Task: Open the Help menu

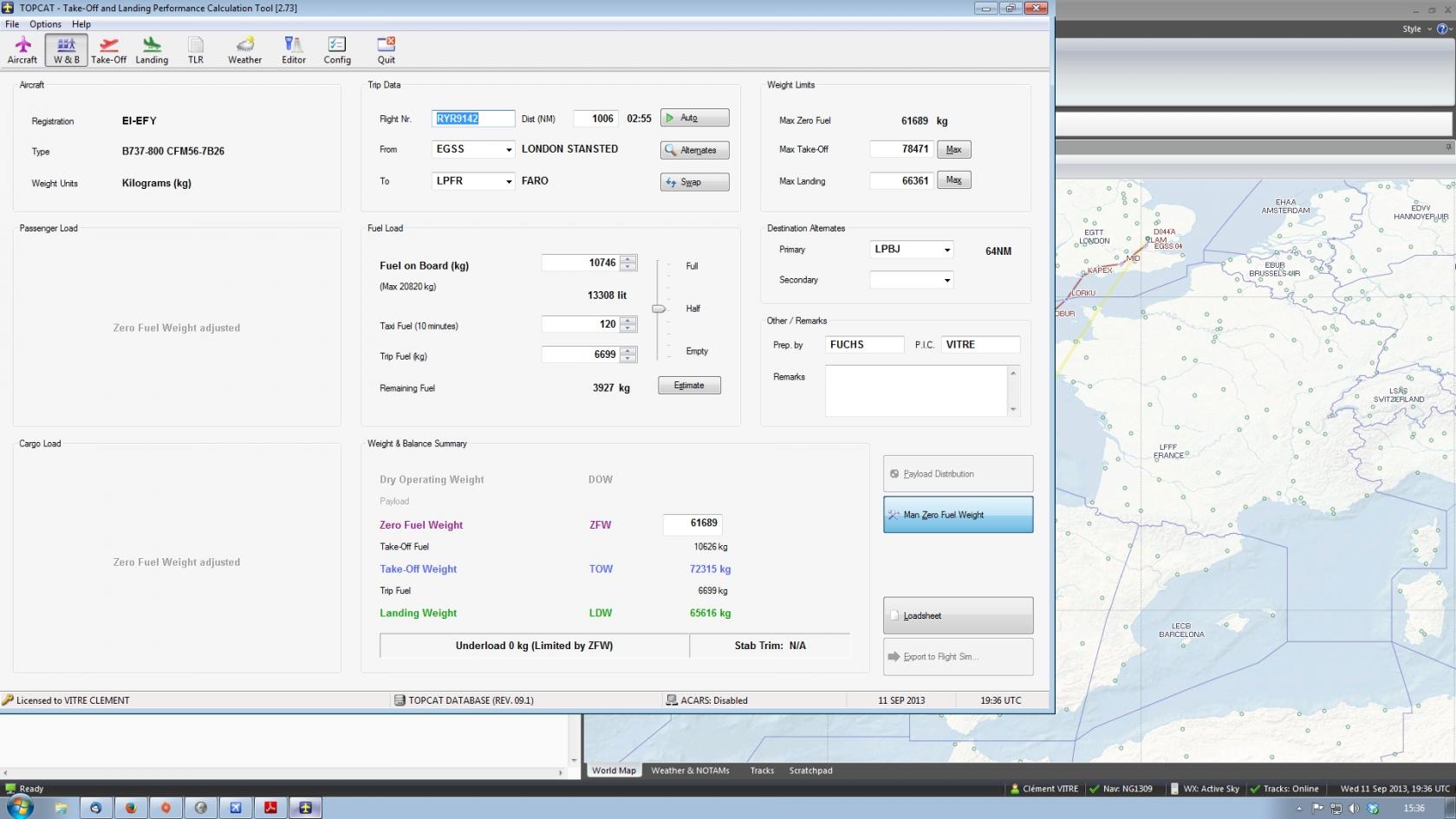Action: pos(81,24)
